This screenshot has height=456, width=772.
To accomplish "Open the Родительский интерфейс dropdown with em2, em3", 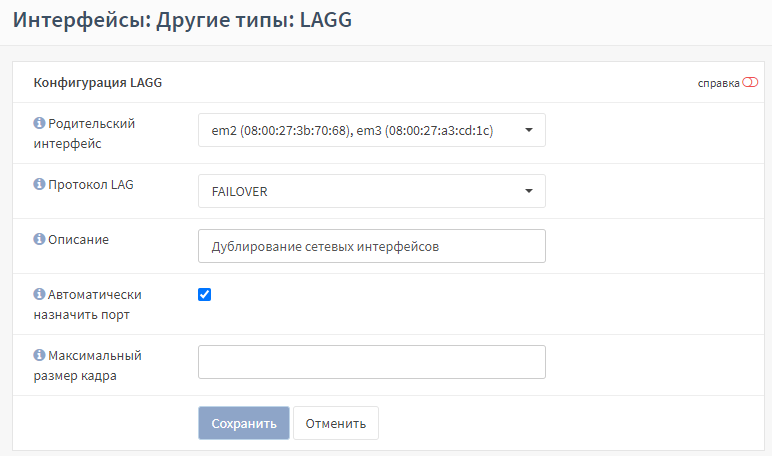I will tap(372, 130).
